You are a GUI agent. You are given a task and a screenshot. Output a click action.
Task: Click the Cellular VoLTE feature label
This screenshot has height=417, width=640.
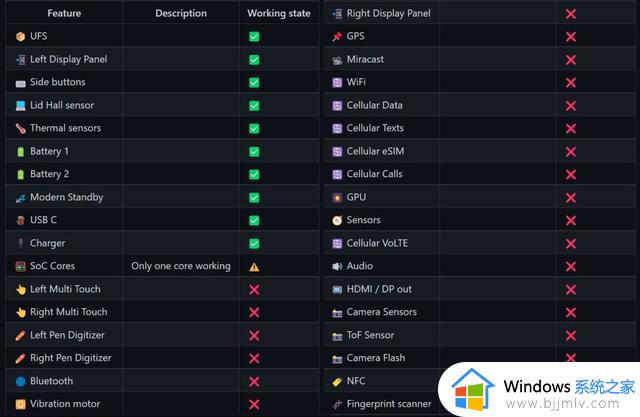pyautogui.click(x=377, y=243)
